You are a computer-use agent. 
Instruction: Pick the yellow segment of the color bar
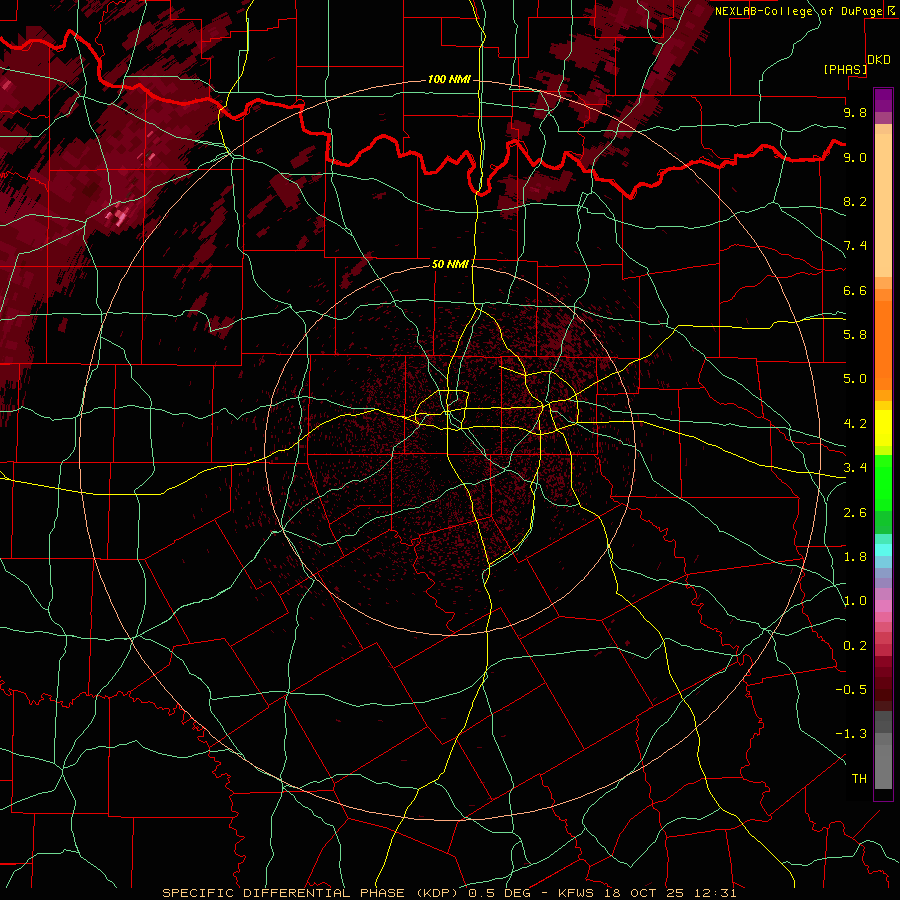883,428
